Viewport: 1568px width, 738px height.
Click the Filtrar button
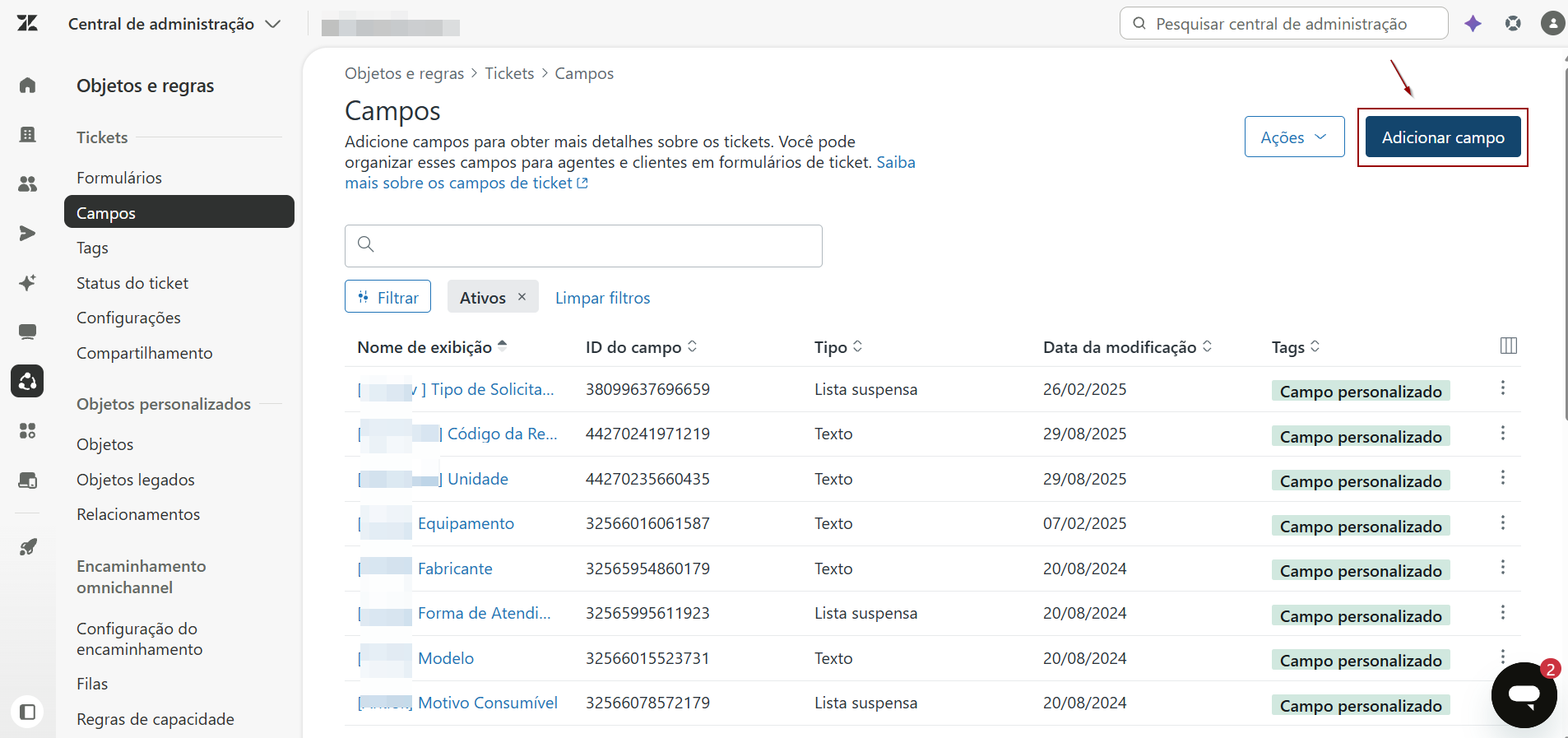[387, 297]
